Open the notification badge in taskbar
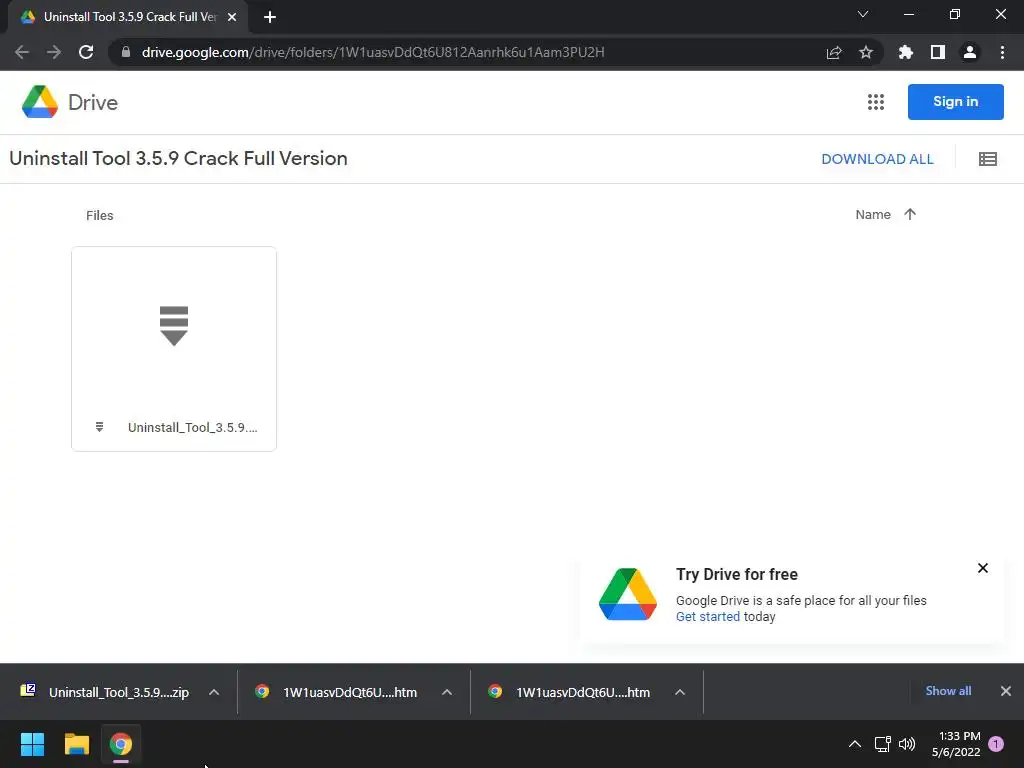The image size is (1024, 768). coord(996,744)
